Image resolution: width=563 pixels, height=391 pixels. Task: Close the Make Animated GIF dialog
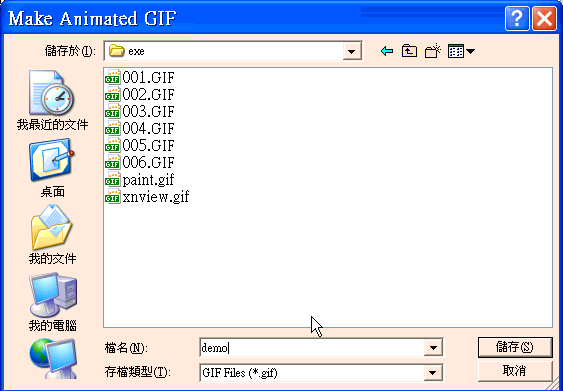coord(544,18)
